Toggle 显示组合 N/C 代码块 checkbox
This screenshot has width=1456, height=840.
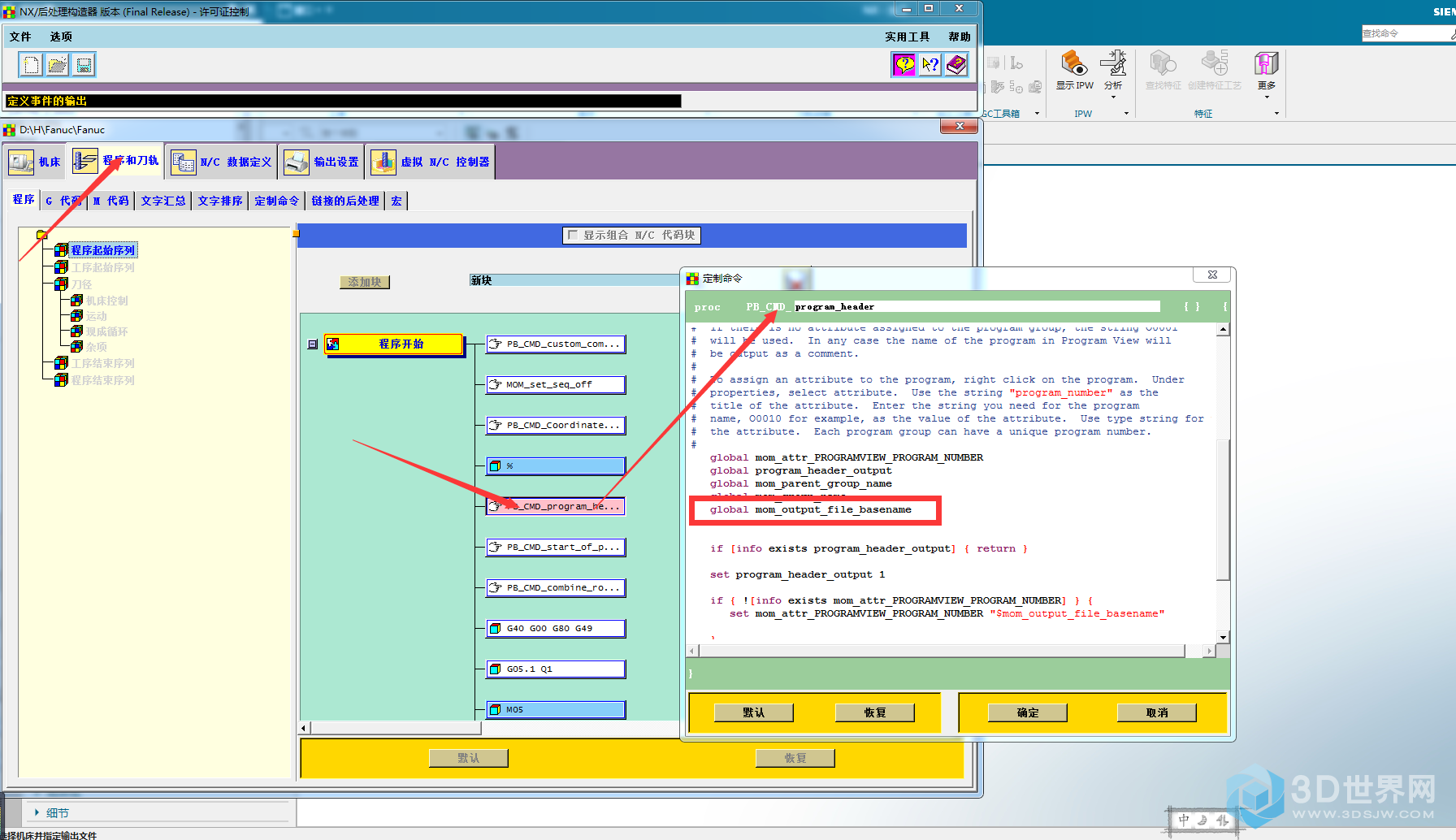[x=573, y=235]
